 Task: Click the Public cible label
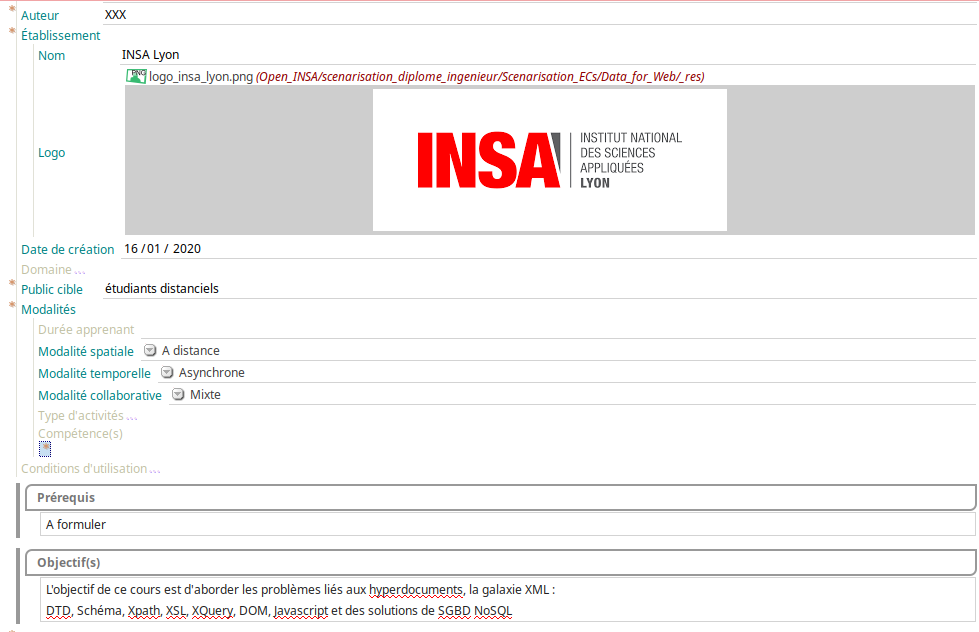52,290
